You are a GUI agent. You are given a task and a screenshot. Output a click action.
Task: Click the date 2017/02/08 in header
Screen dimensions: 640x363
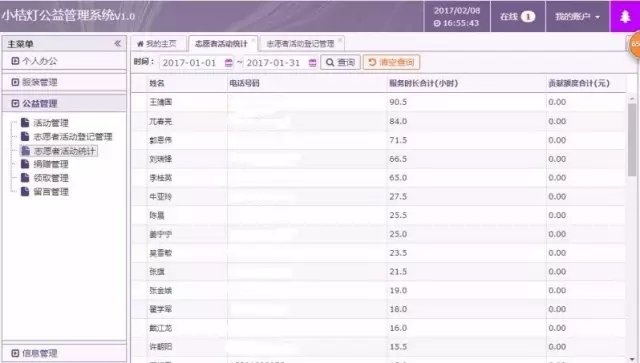(x=457, y=11)
